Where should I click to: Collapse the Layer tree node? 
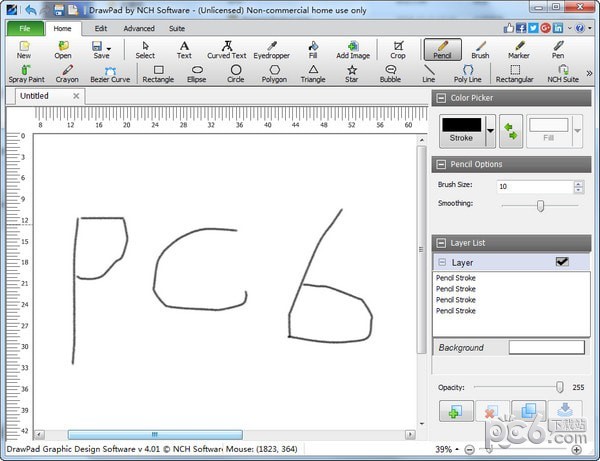click(x=442, y=262)
